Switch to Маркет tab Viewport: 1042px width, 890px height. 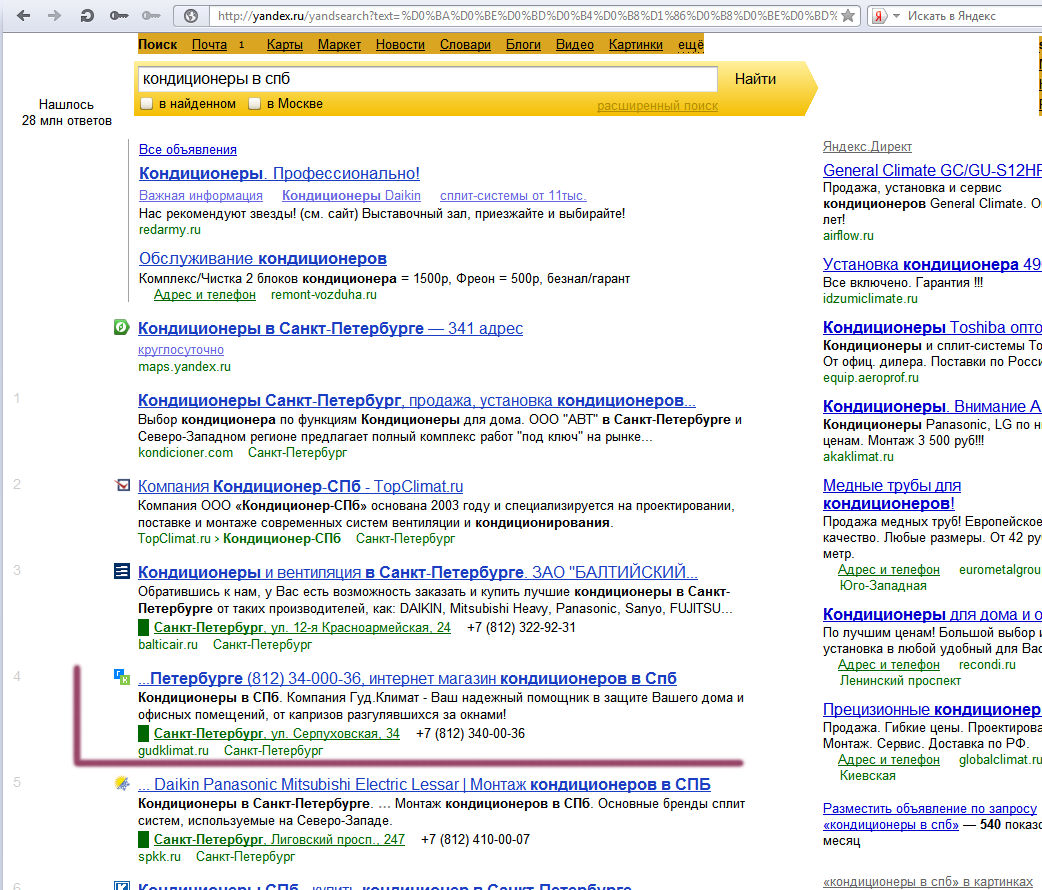click(x=339, y=45)
